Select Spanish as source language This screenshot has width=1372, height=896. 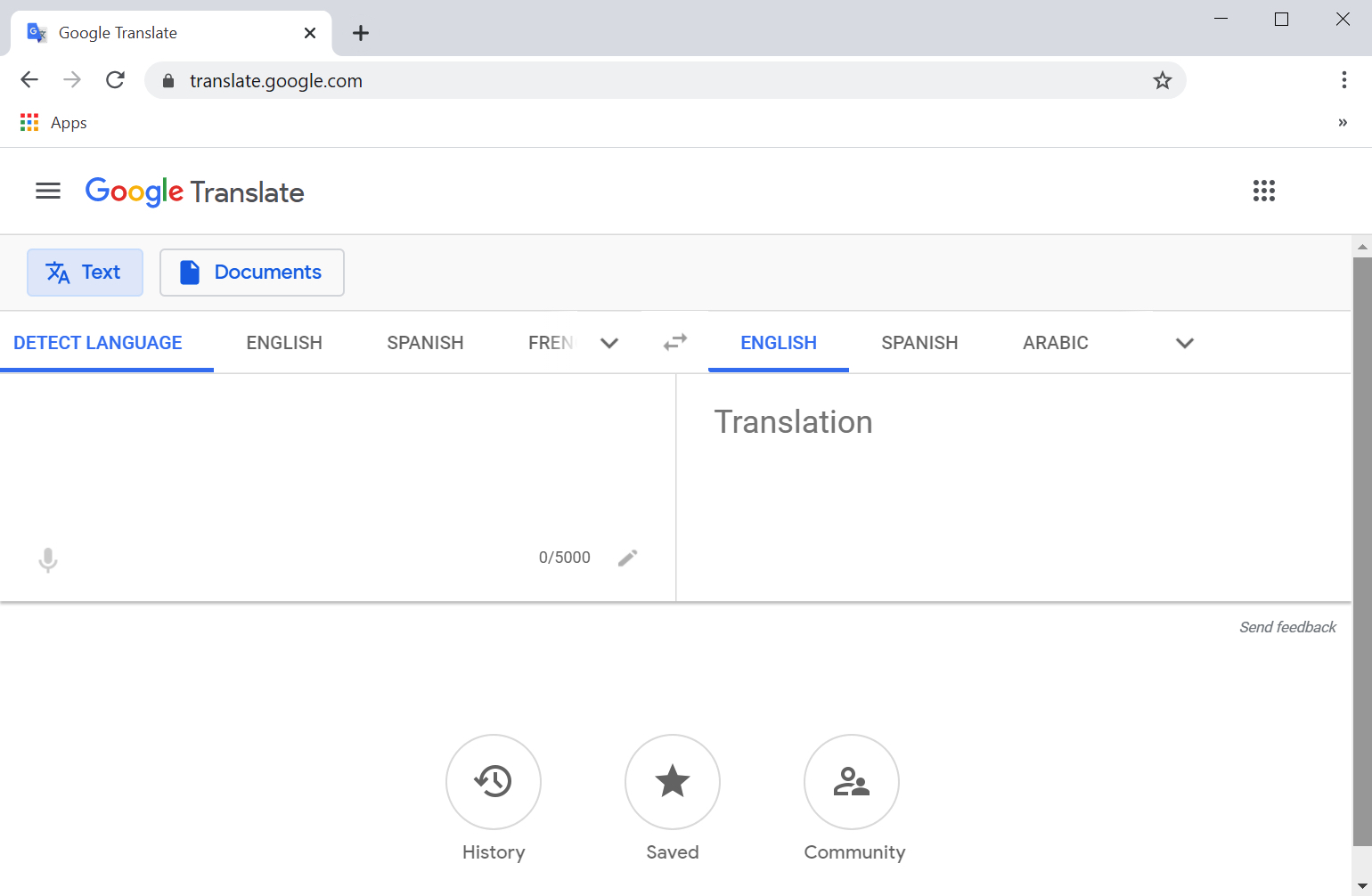tap(425, 343)
